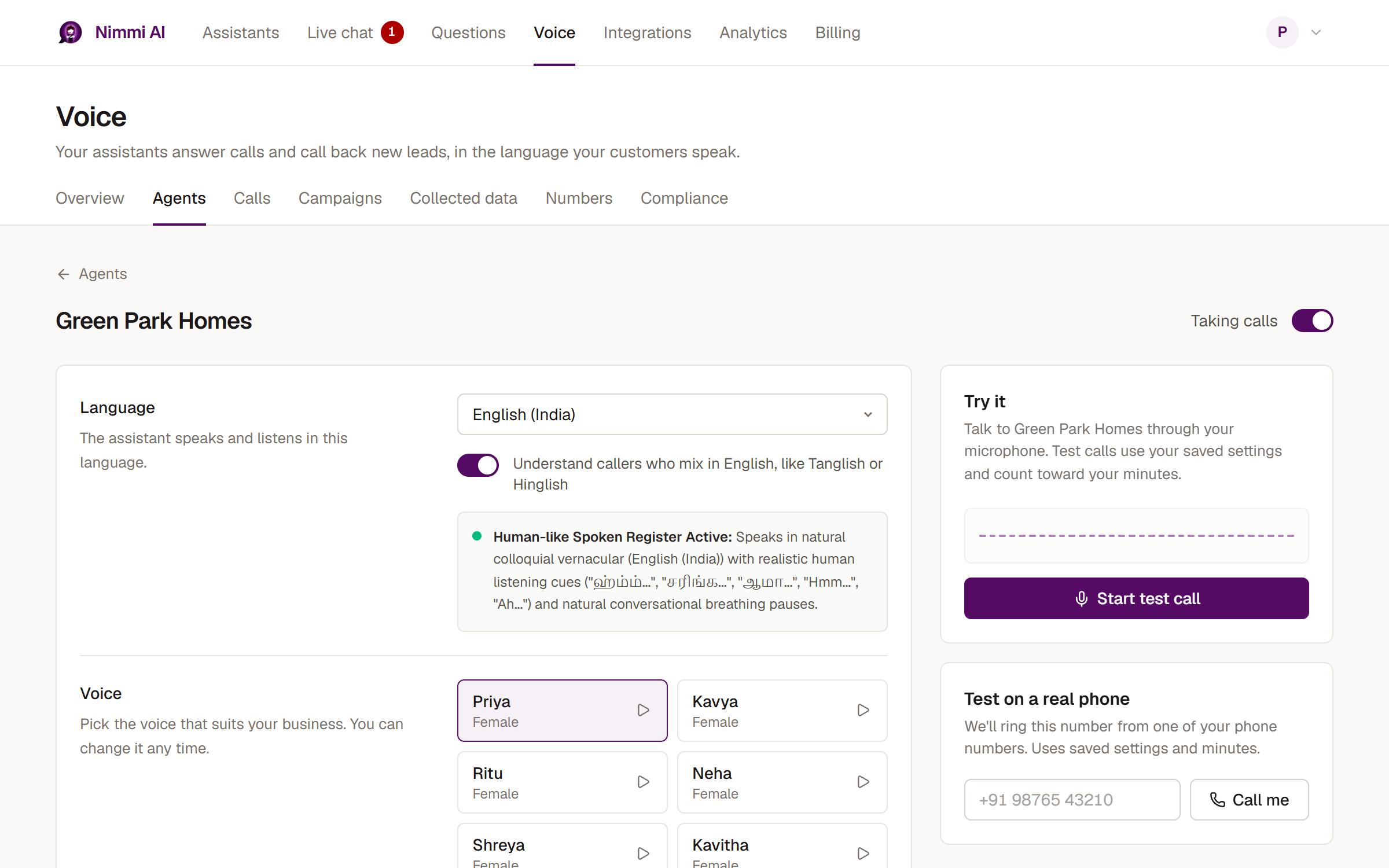Open the Assistants nav item
This screenshot has width=1389, height=868.
241,32
